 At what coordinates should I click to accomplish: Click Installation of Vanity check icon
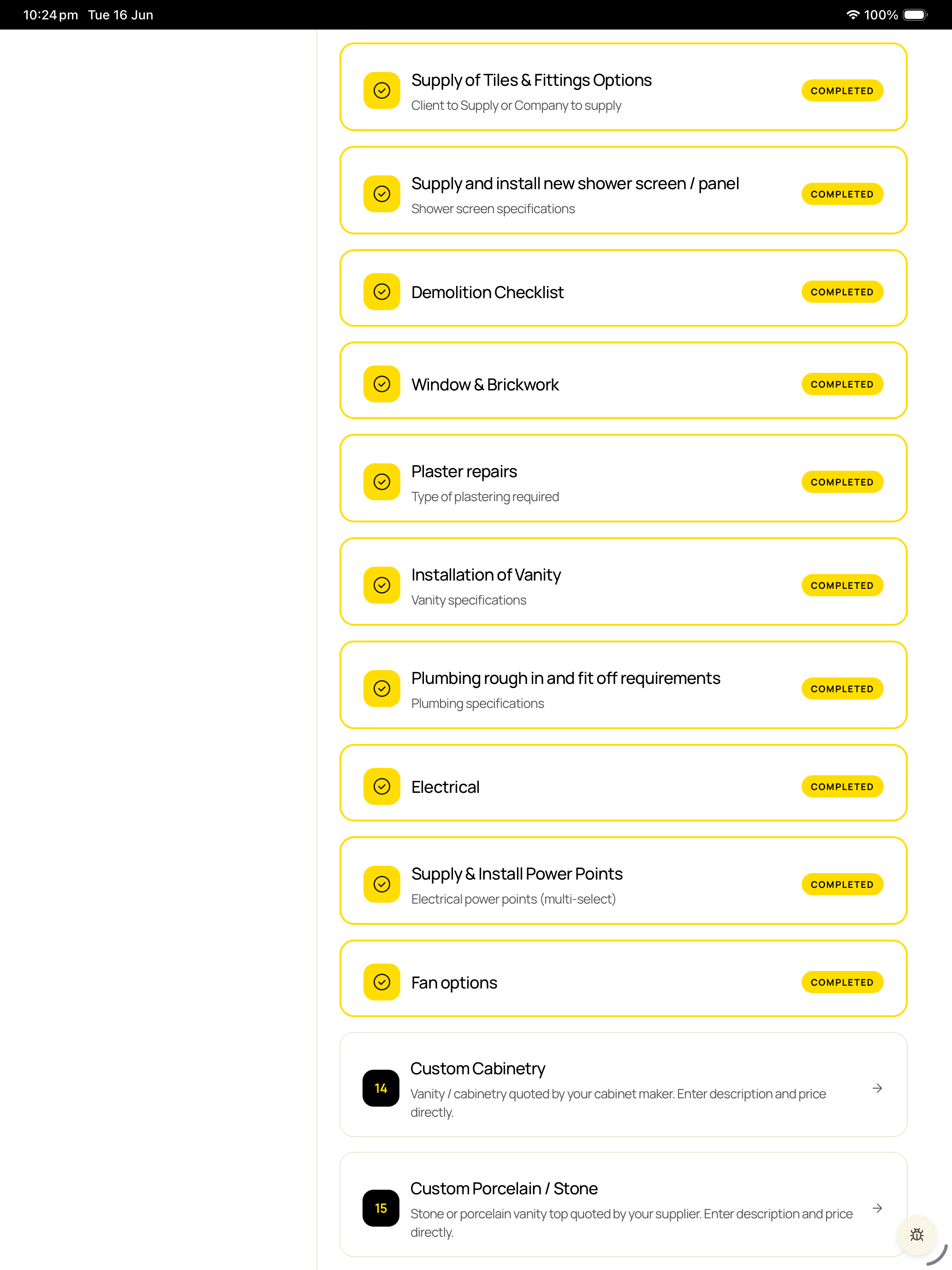[x=381, y=585]
